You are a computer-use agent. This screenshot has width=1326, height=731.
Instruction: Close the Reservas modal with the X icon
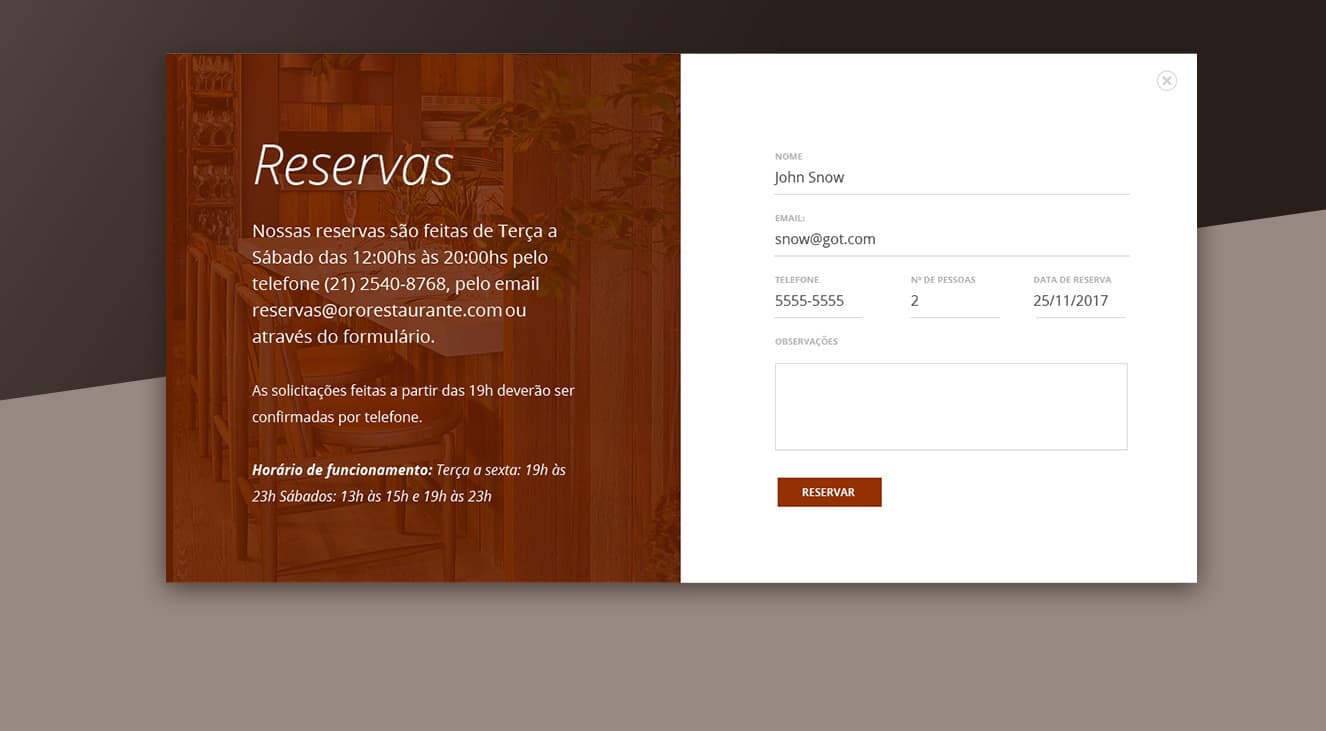[1166, 81]
